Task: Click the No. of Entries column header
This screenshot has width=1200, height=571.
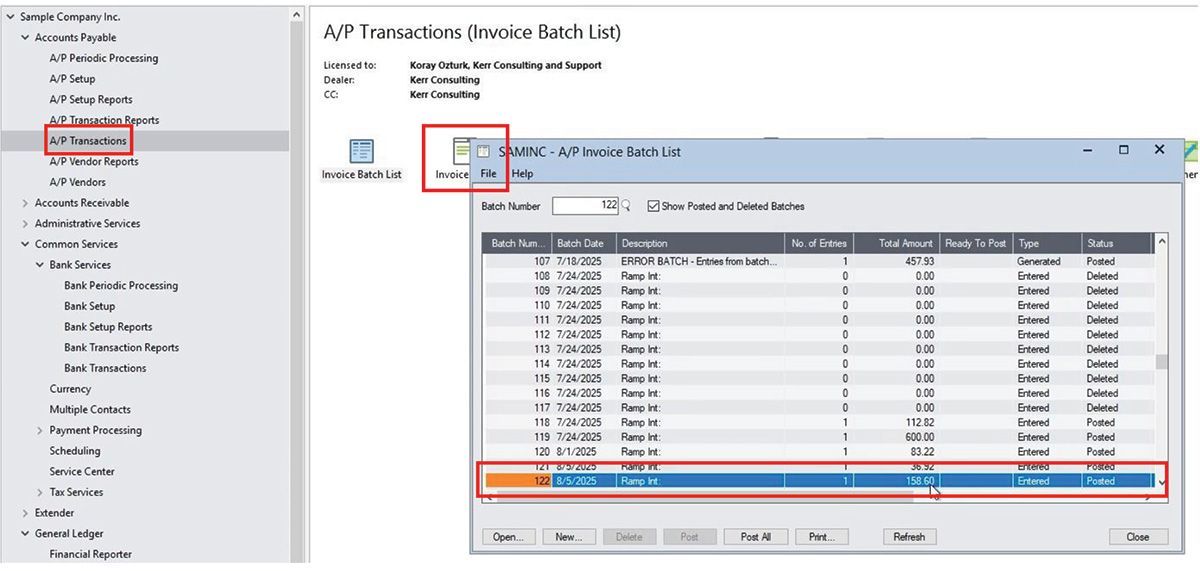Action: [819, 243]
